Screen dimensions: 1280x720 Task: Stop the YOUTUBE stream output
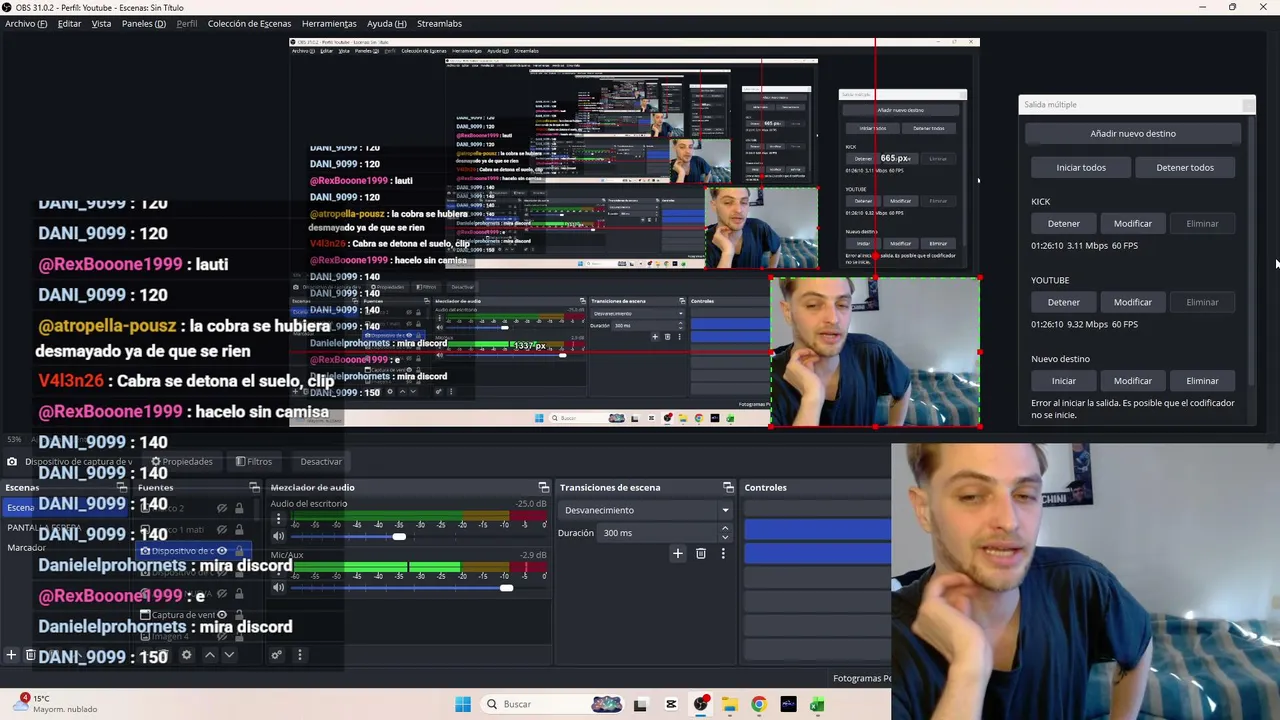tap(1064, 302)
